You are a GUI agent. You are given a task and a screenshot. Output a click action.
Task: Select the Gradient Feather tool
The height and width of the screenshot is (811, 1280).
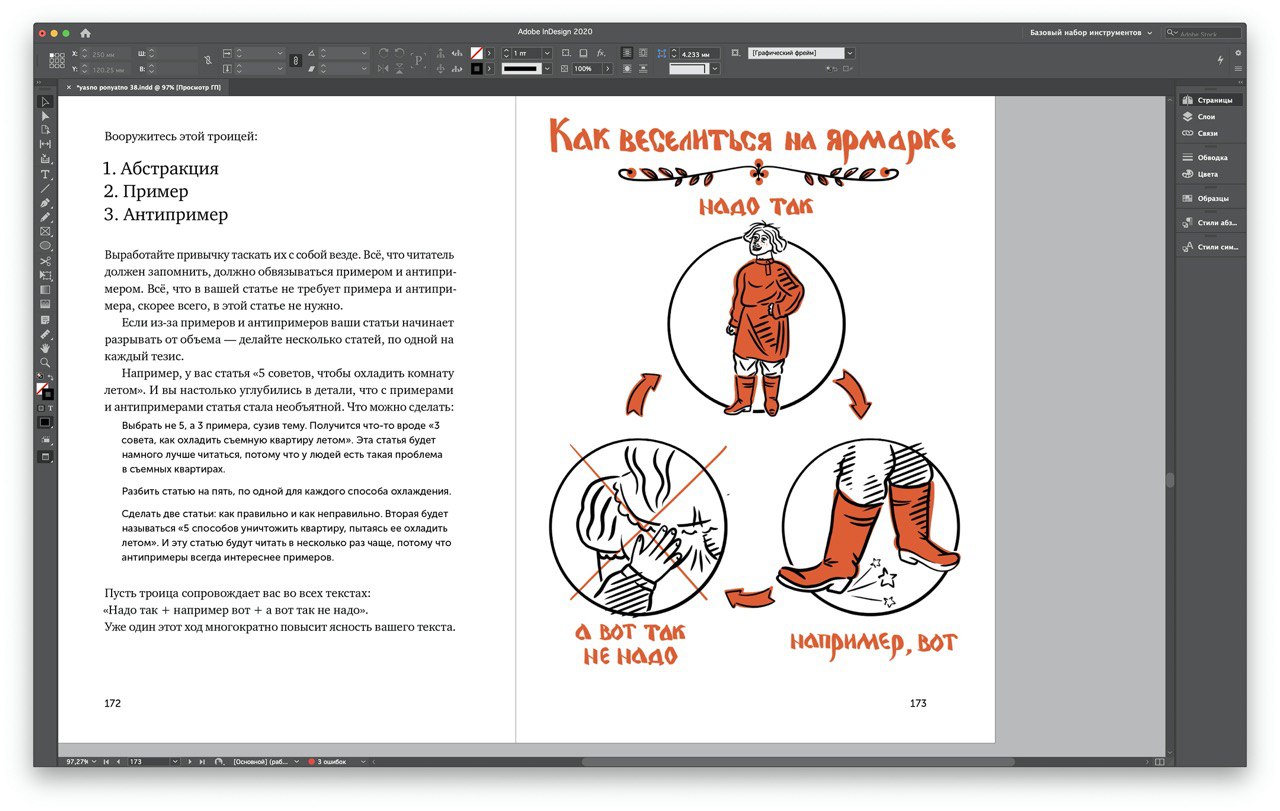[x=45, y=304]
